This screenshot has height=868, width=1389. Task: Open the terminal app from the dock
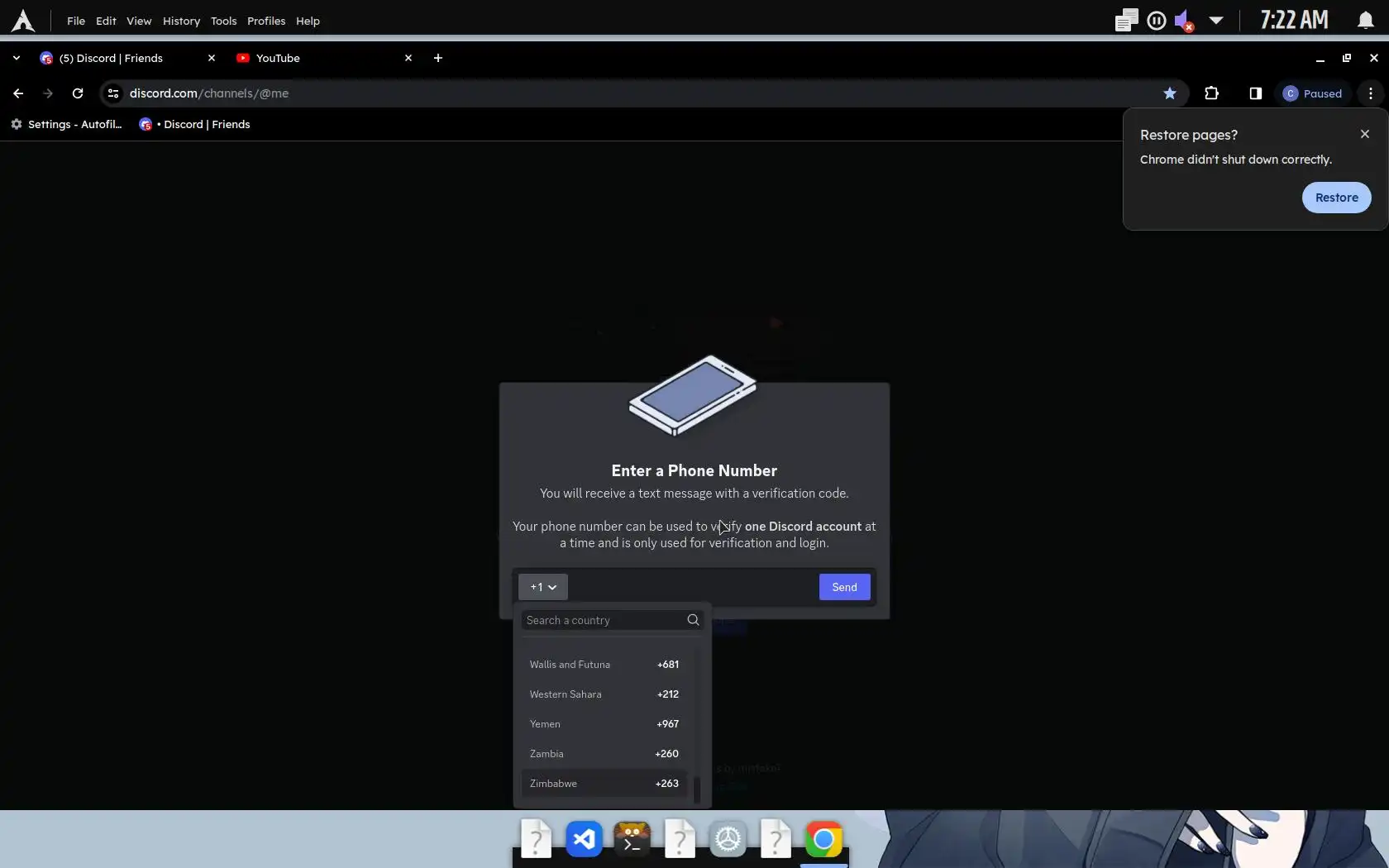tap(632, 840)
